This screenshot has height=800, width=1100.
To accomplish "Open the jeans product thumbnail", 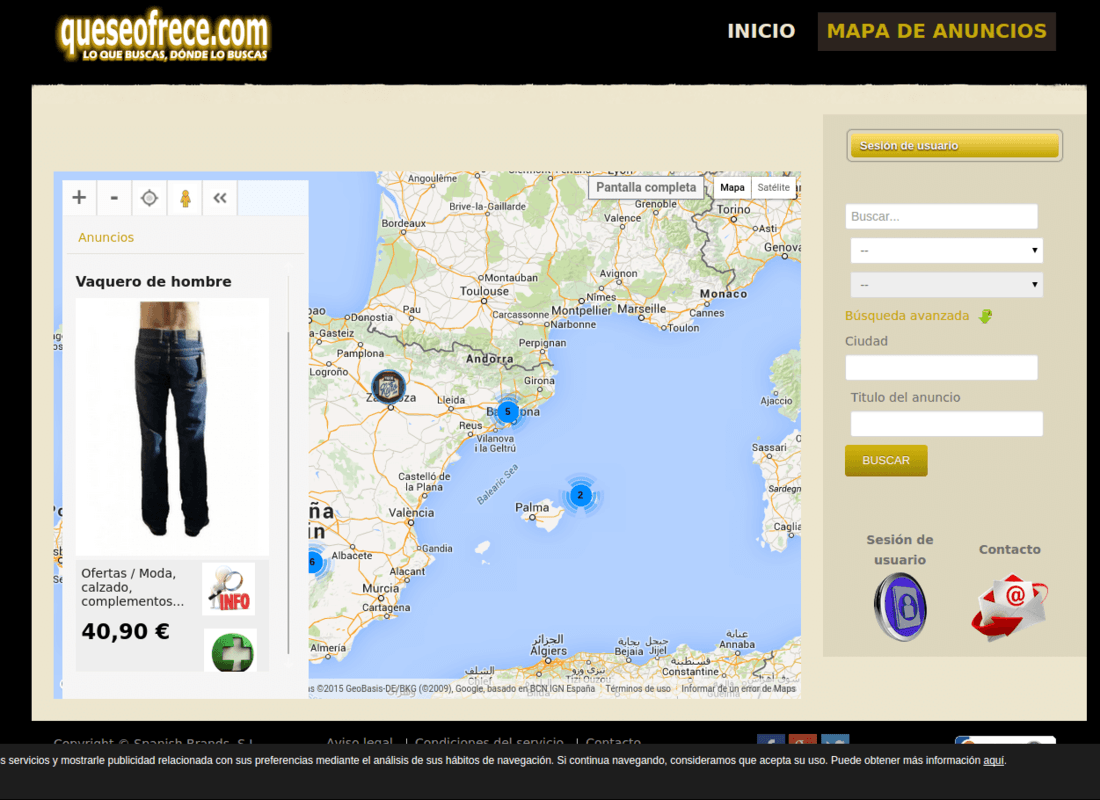I will coord(172,425).
